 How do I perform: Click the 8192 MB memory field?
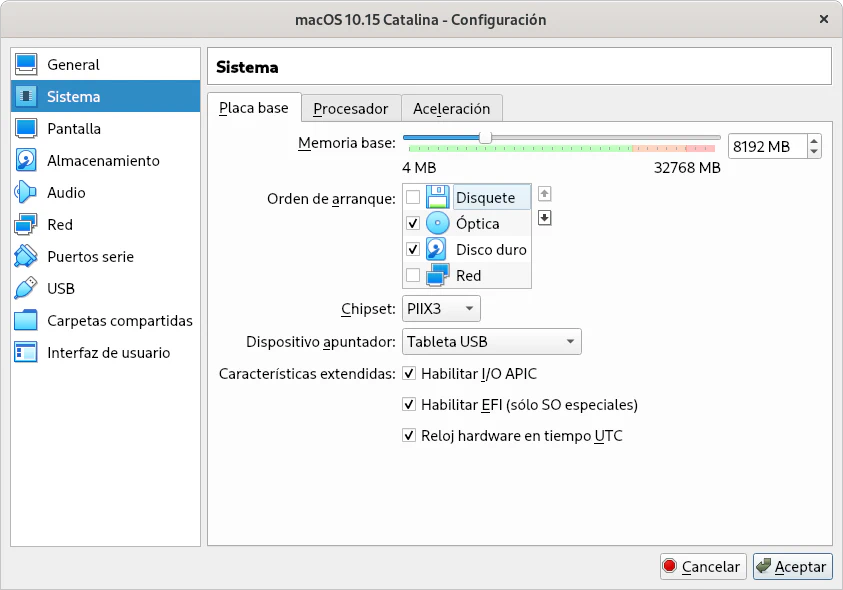pos(766,147)
